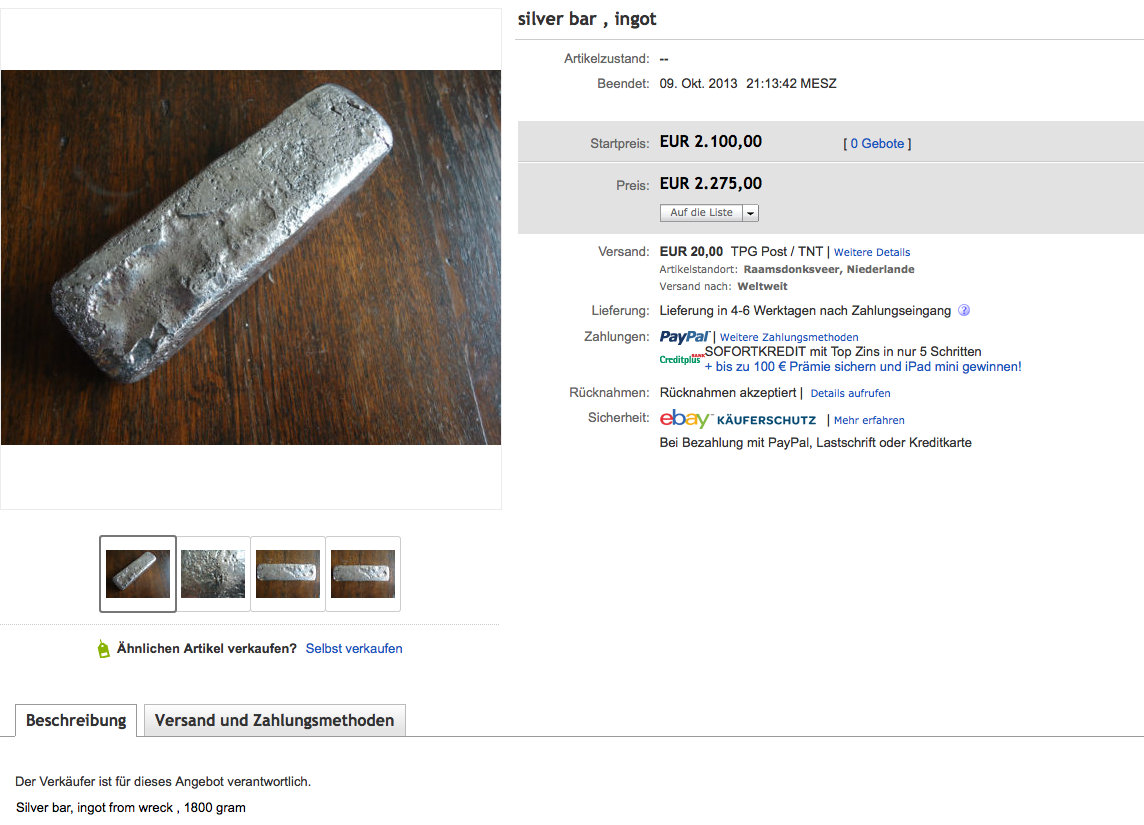This screenshot has height=825, width=1144.
Task: Open the 0 Gebote bids link
Action: [x=877, y=144]
